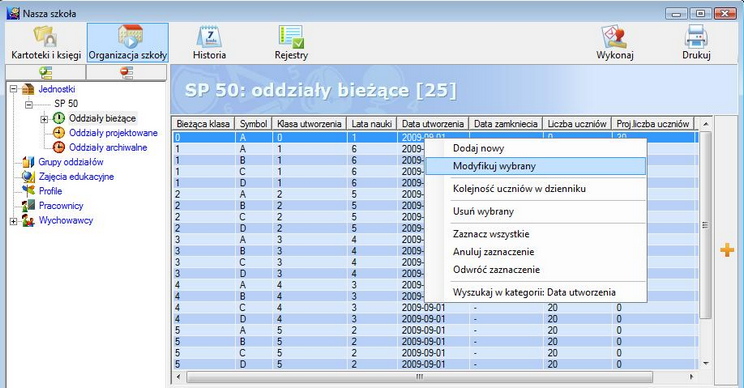Click the Grupy oddziałów icon
Viewport: 744px width, 388px height.
point(28,162)
